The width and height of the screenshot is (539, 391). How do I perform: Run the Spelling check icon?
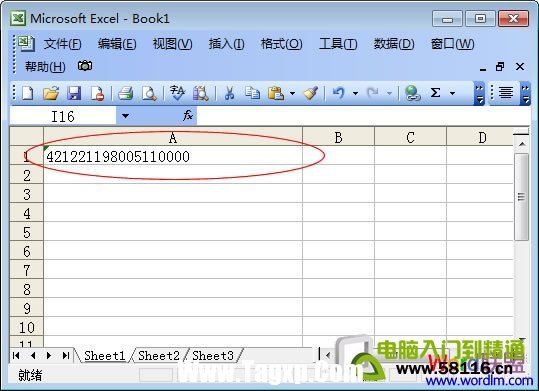pos(177,93)
